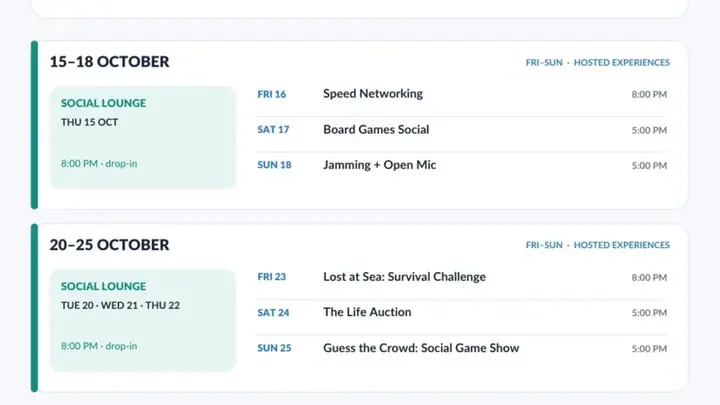720x405 pixels.
Task: Click the SAT 17 date label
Action: click(x=273, y=130)
